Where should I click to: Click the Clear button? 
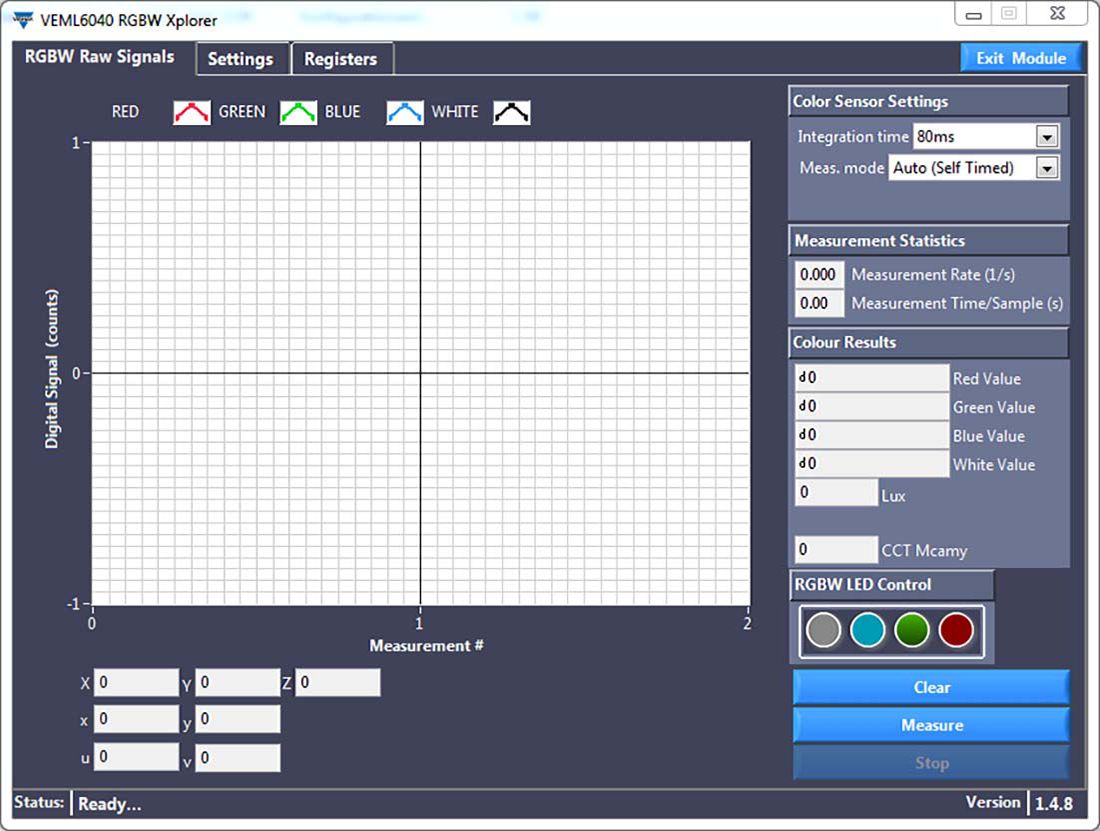tap(931, 687)
